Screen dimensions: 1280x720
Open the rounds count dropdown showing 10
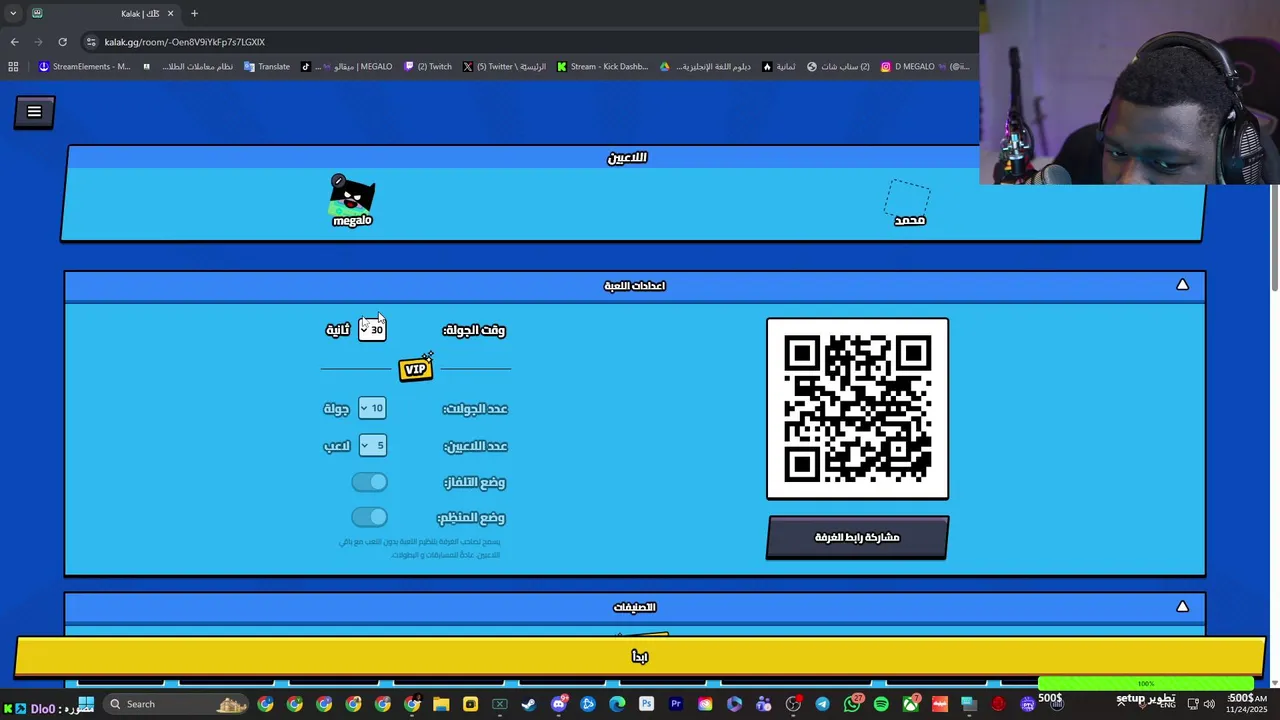(372, 408)
